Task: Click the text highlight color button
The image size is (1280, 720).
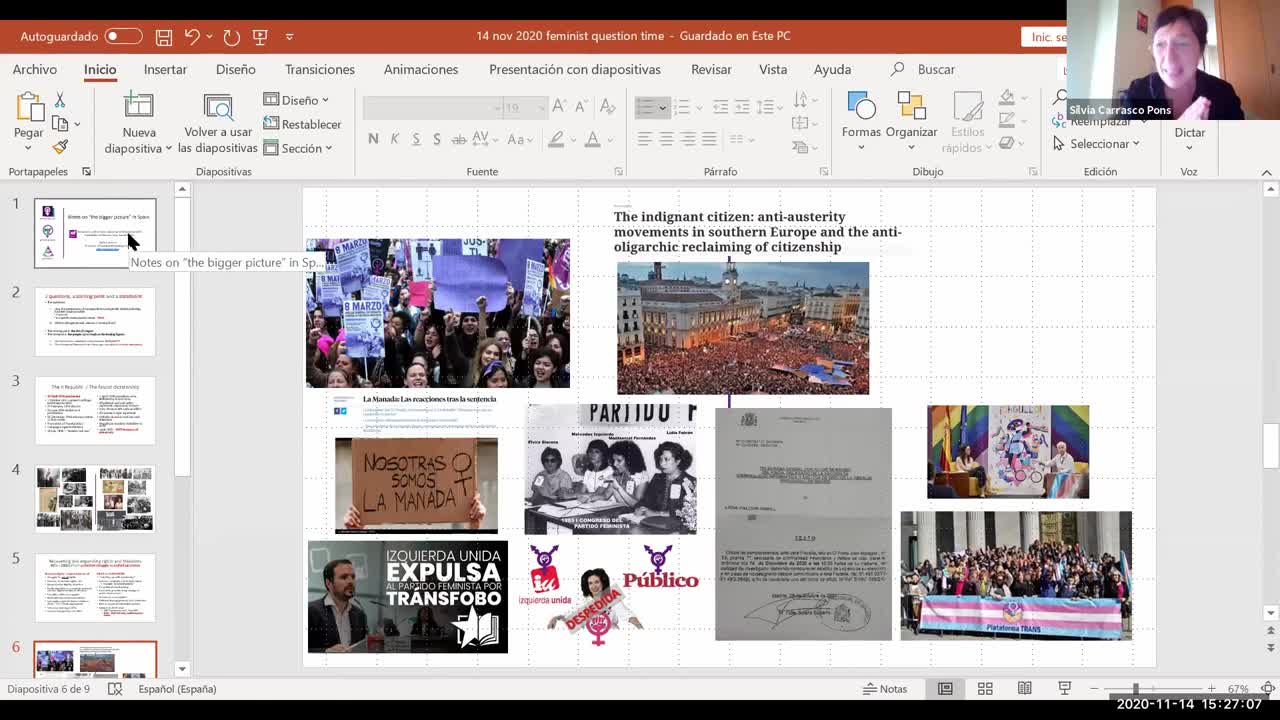Action: (x=556, y=139)
